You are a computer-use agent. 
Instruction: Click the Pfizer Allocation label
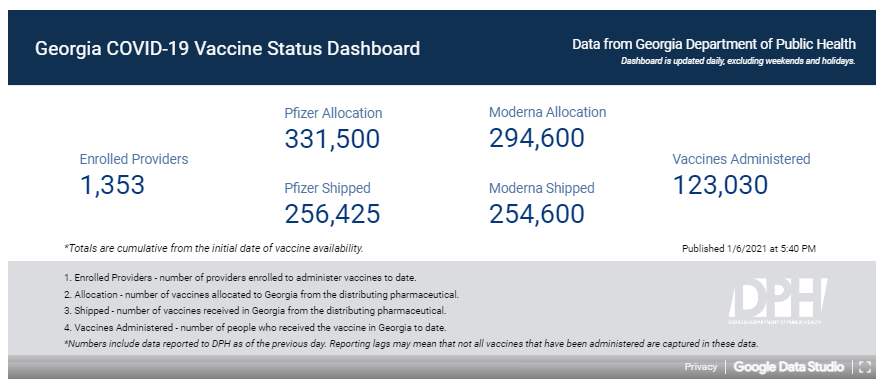(x=333, y=113)
